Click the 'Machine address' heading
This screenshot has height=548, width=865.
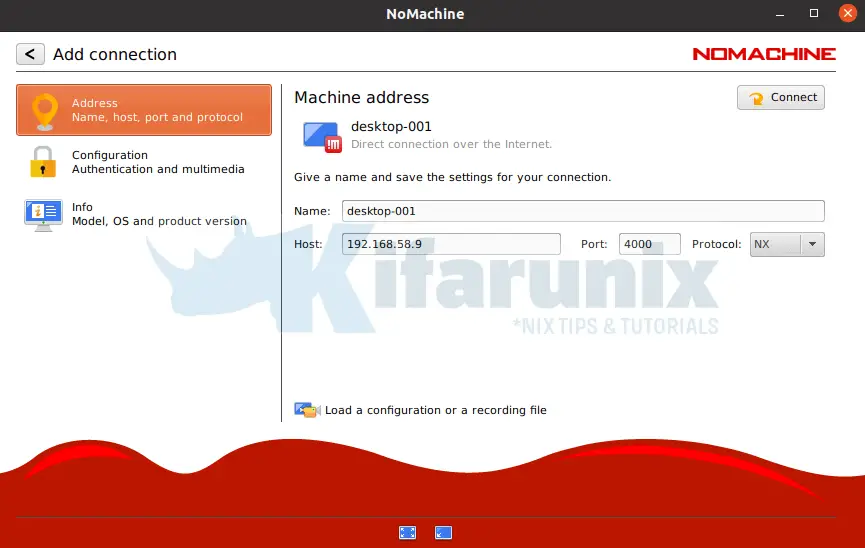click(x=361, y=97)
